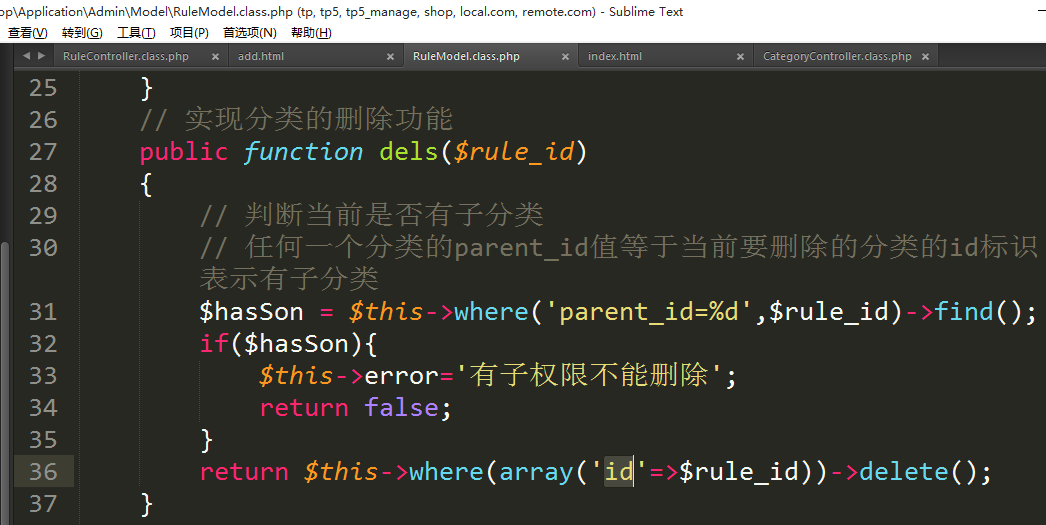Screen dimensions: 1046x525
Task: Open the index.html tab
Action: pyautogui.click(x=614, y=57)
